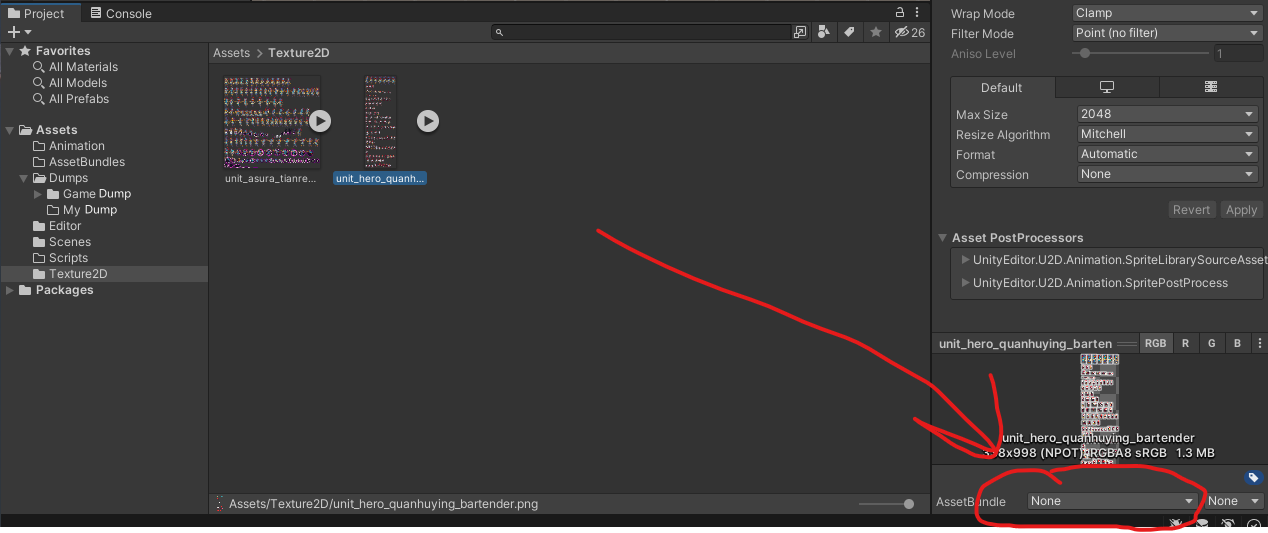Select the unit_hero_quanhuying texture thumbnail
1268x533 pixels.
click(x=380, y=121)
